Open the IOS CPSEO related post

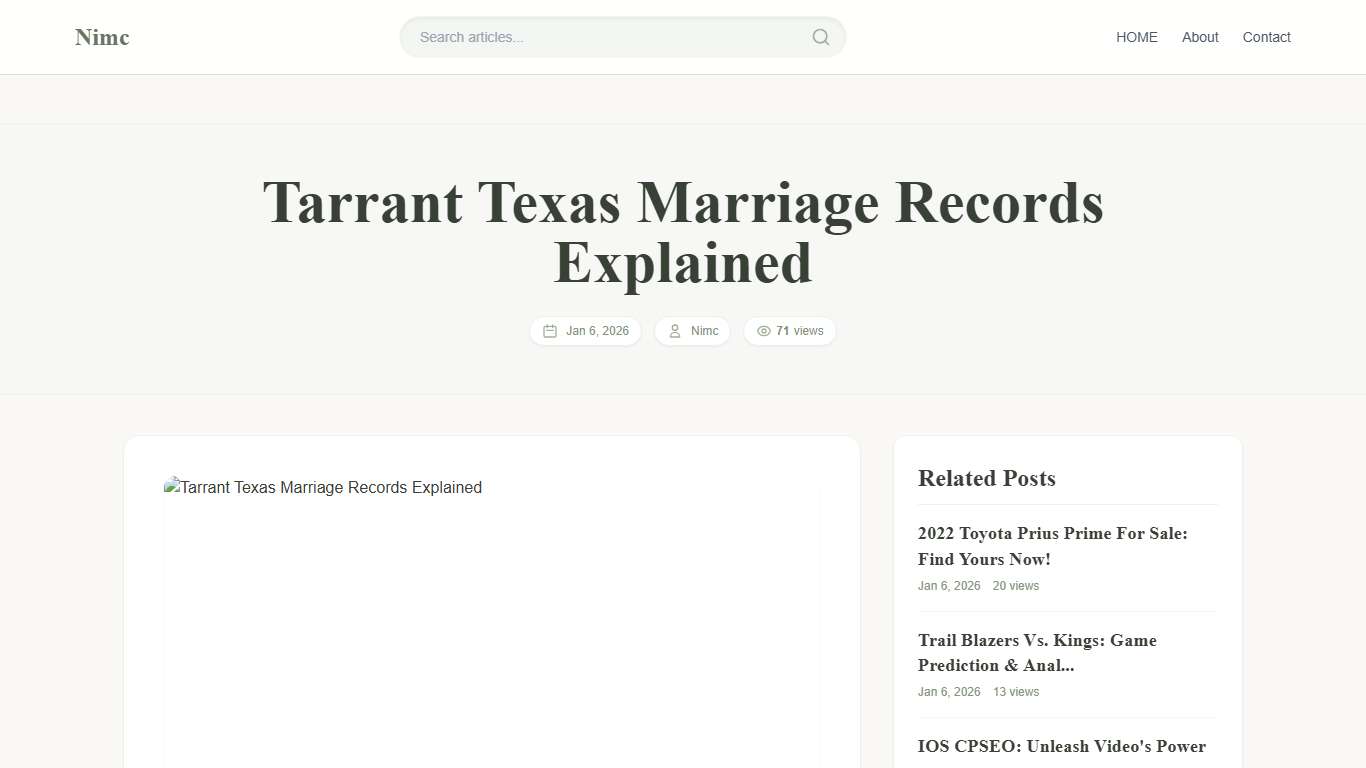click(x=1062, y=746)
